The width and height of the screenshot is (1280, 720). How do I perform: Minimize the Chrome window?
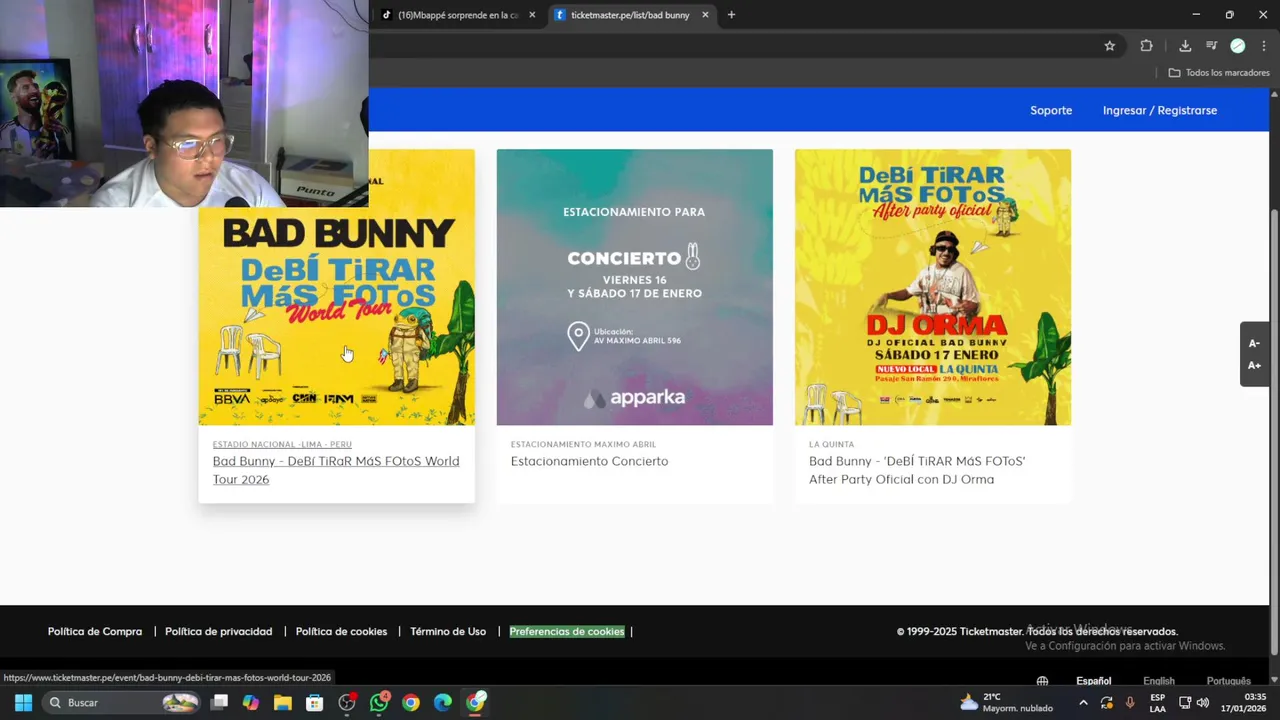[x=1196, y=15]
